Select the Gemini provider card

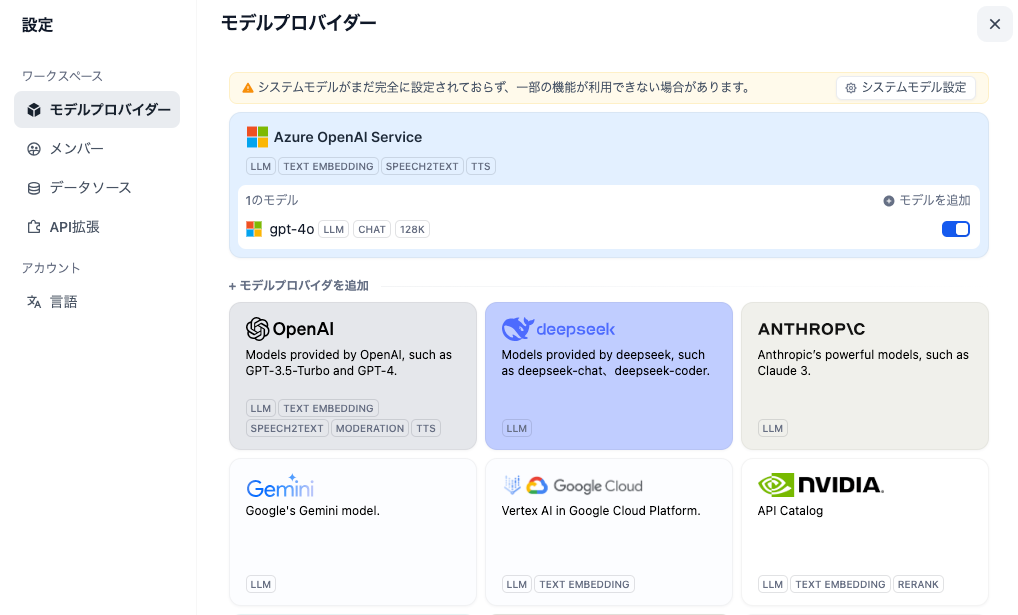coord(353,533)
